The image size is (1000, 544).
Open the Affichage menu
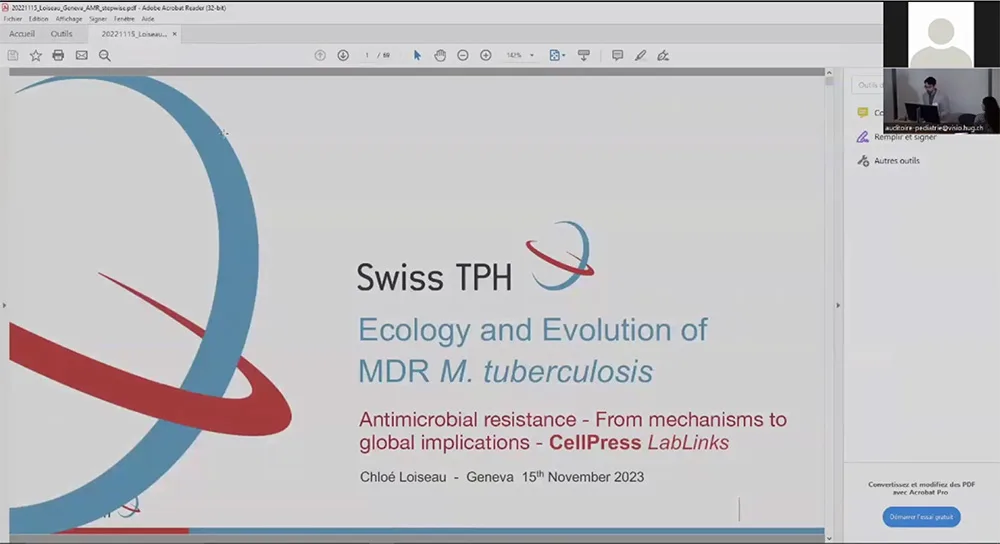click(x=68, y=19)
